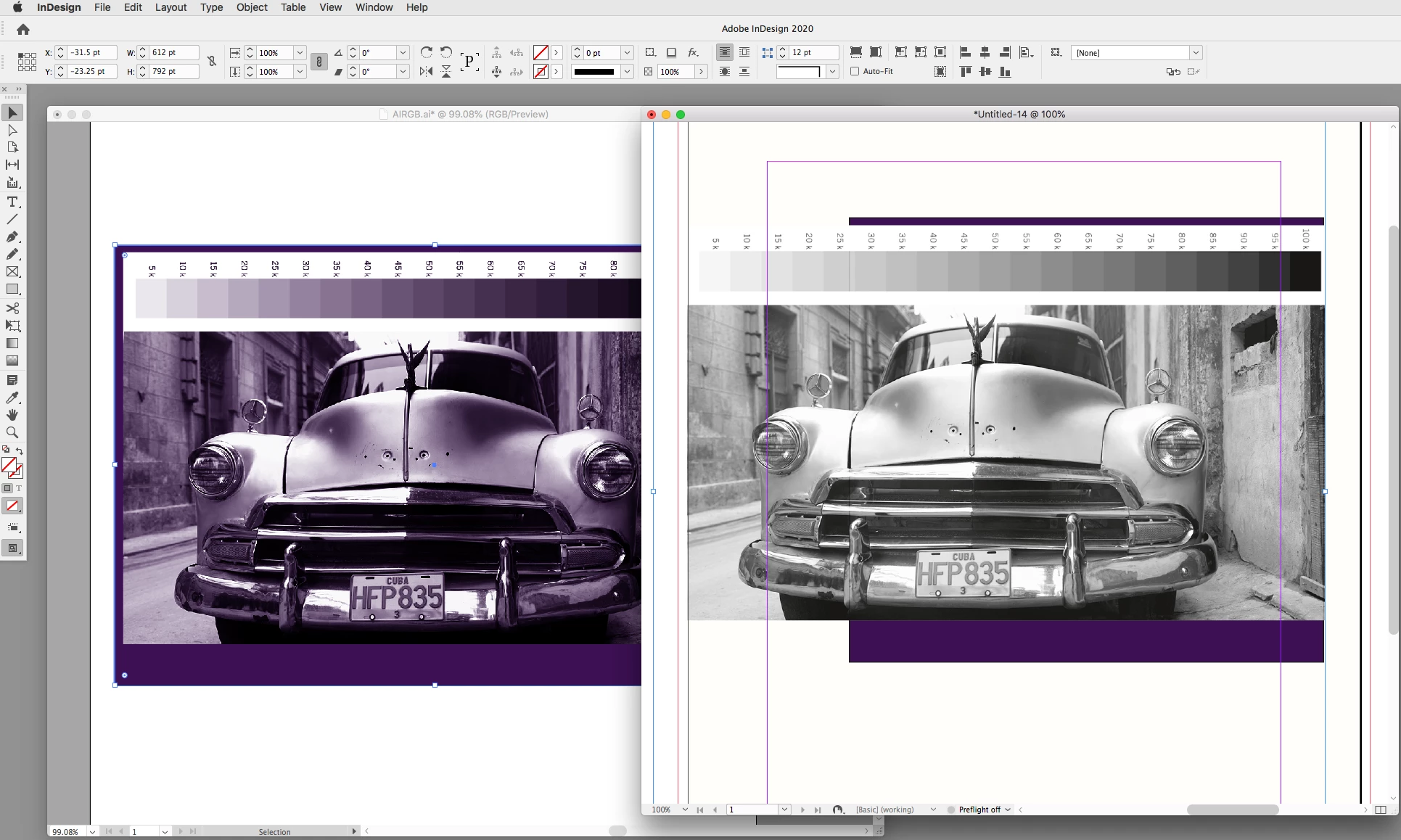The image size is (1401, 840).
Task: Open the object style [None] dropdown
Action: [1196, 53]
